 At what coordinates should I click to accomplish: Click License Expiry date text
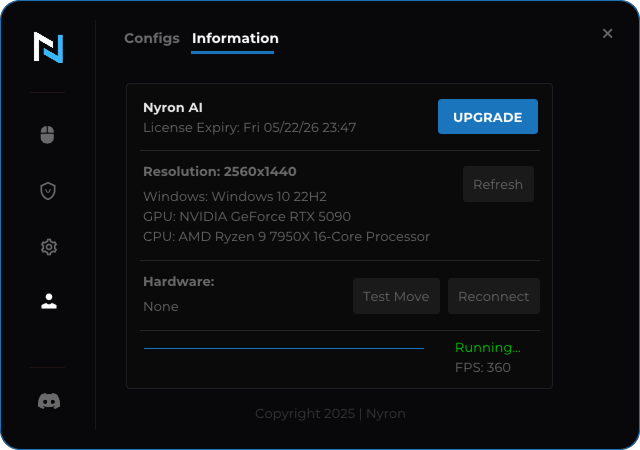[249, 127]
